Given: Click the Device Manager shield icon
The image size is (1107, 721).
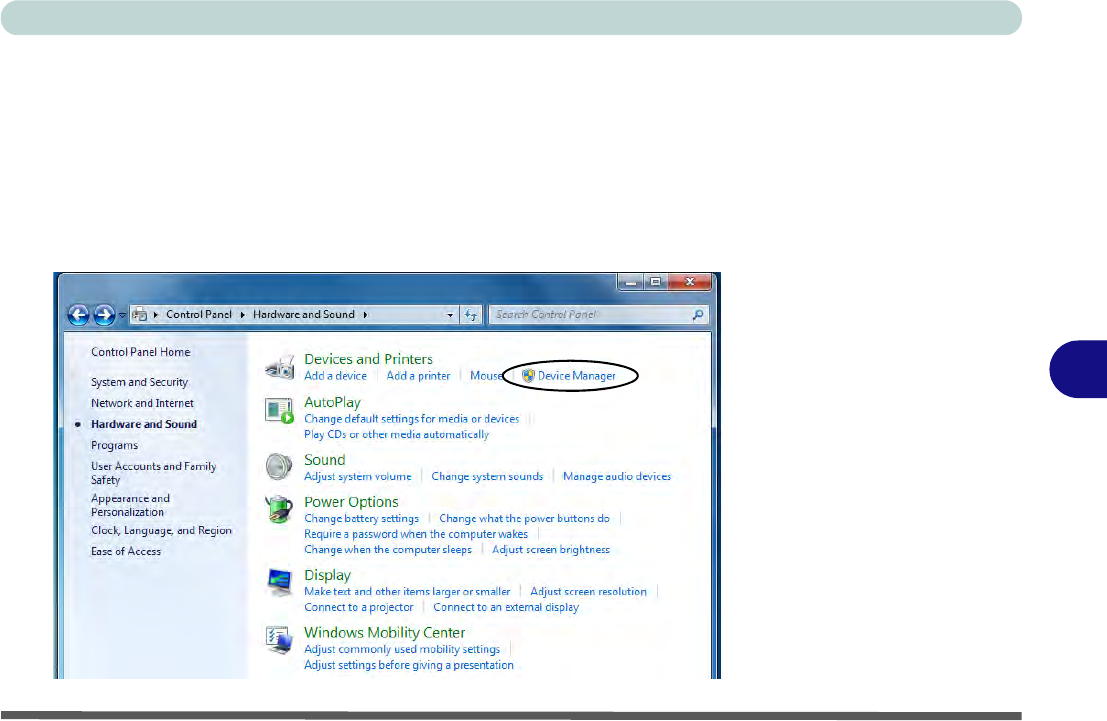Looking at the screenshot, I should tap(528, 376).
